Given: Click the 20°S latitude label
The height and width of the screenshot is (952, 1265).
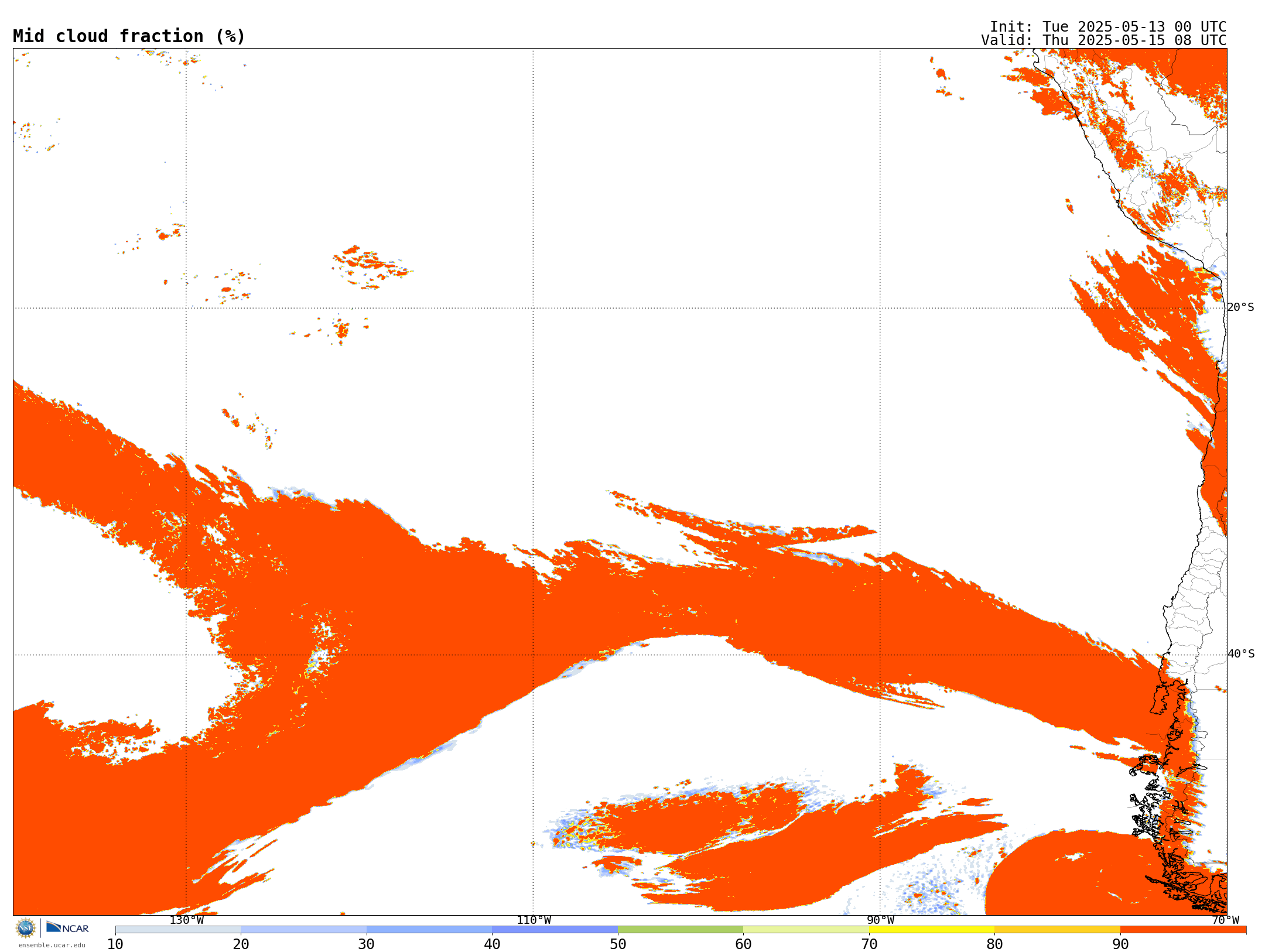Looking at the screenshot, I should coord(1240,307).
